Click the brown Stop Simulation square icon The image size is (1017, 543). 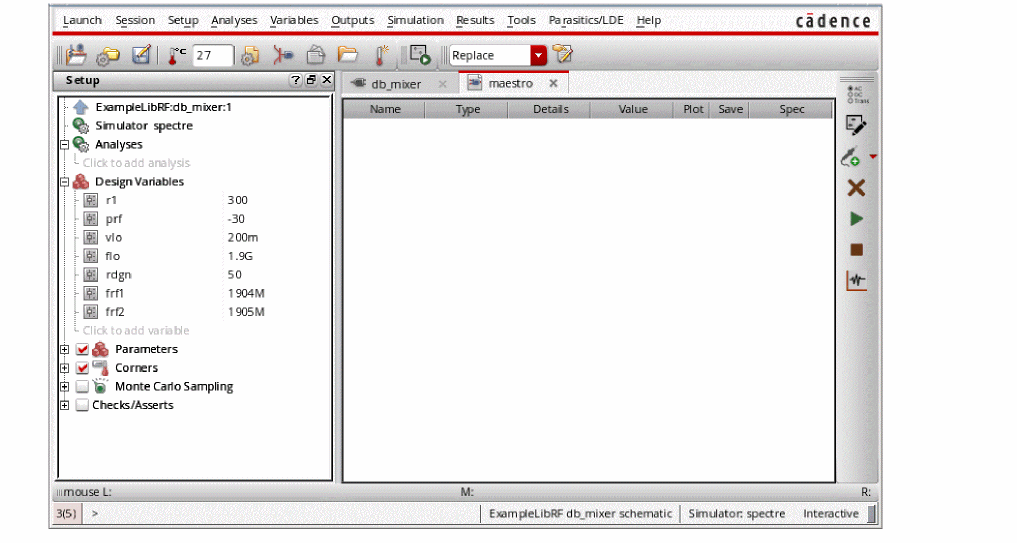(855, 250)
